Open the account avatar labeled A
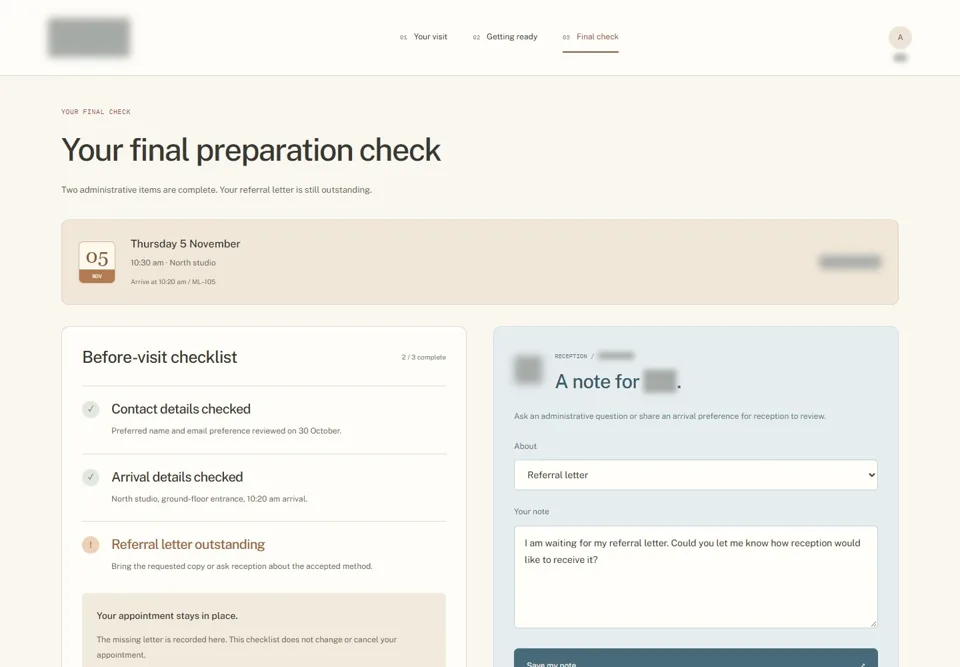Image resolution: width=960 pixels, height=667 pixels. point(900,37)
